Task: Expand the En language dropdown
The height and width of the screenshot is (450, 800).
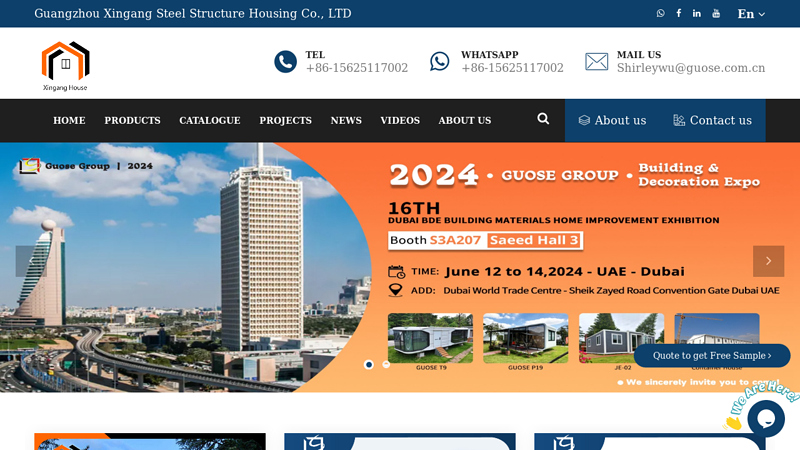Action: point(751,14)
